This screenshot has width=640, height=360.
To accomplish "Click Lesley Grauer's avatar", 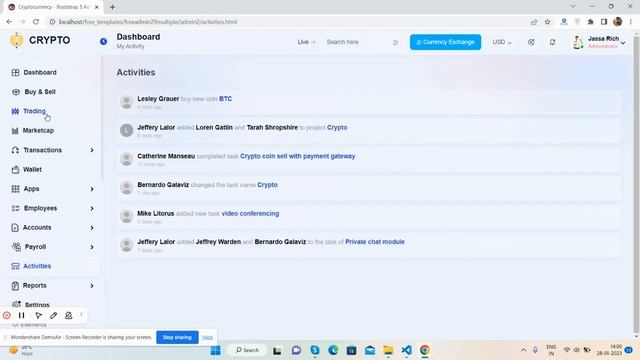I will [x=127, y=102].
